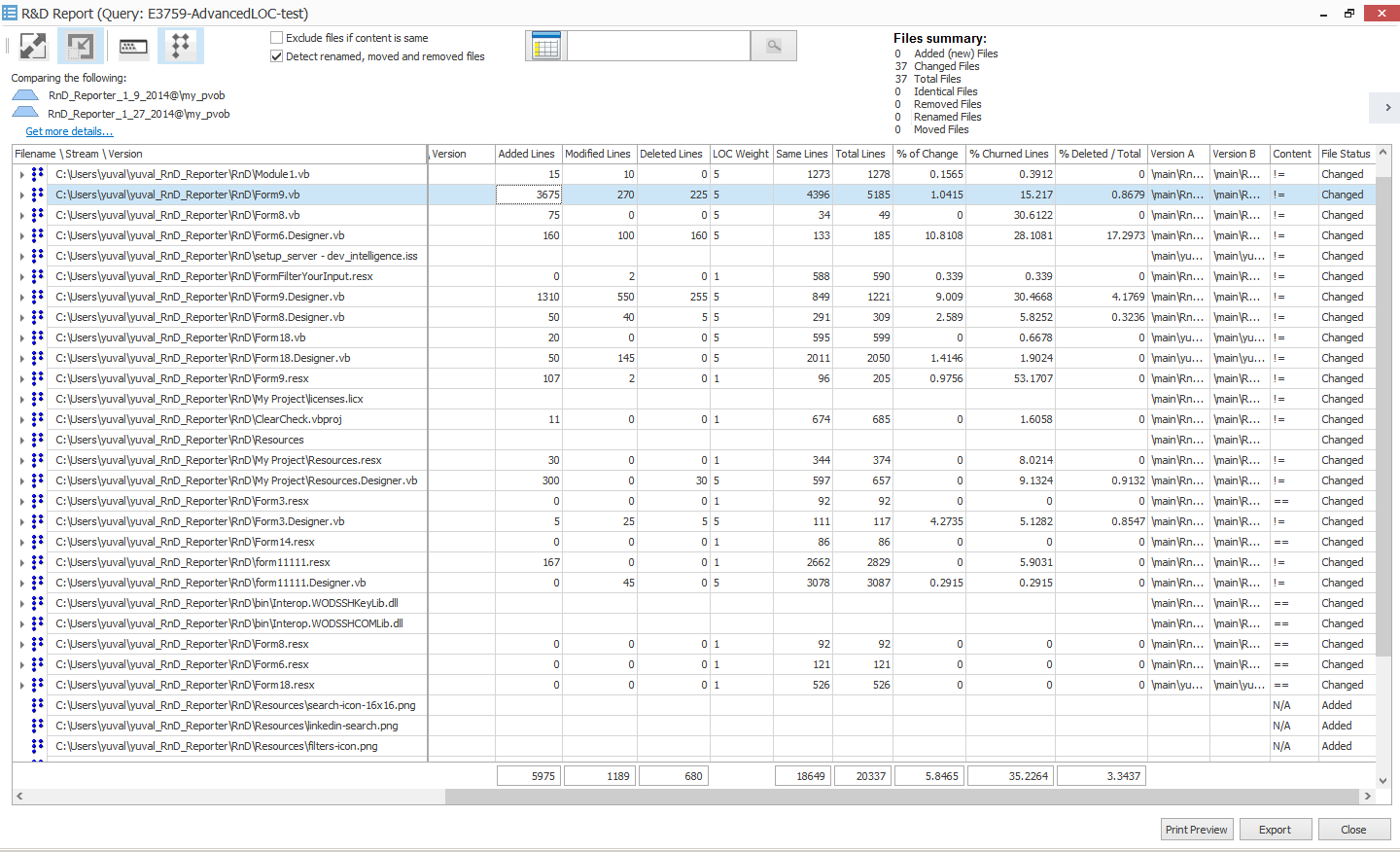This screenshot has height=852, width=1400.
Task: Click the blue stream icon next to RnD_Reporter_1_9_2014
Action: (26, 95)
